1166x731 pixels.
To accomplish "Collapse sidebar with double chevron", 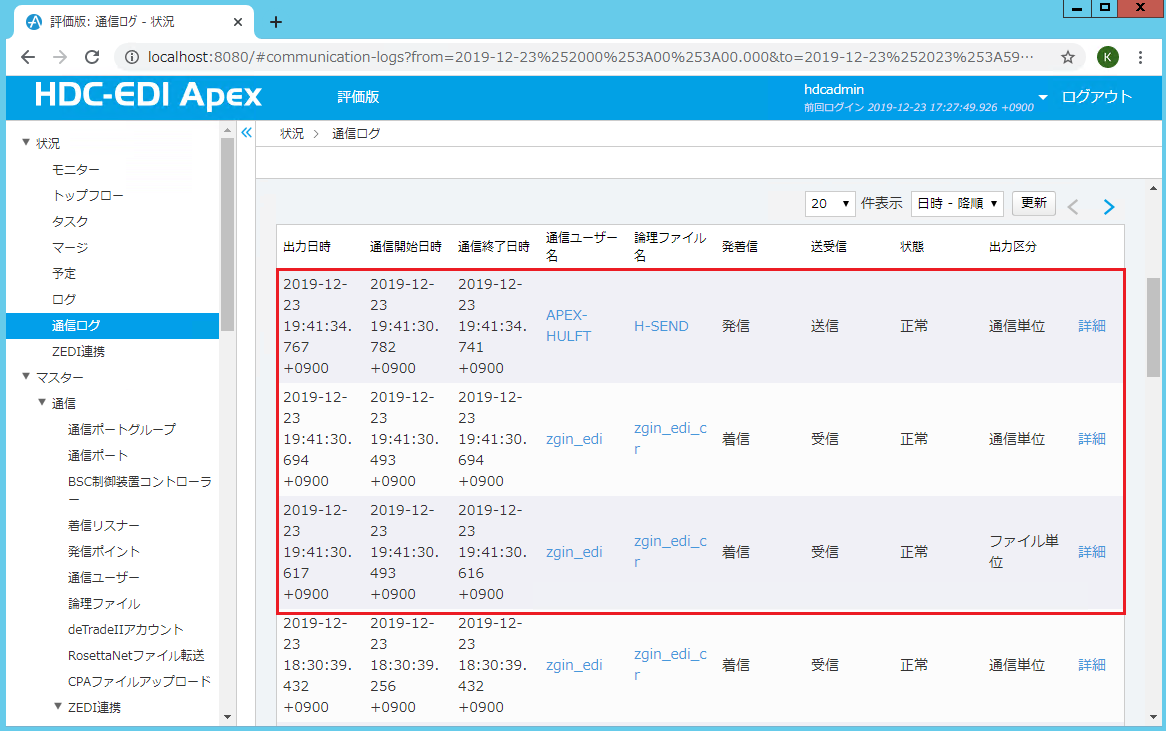I will pos(247,132).
